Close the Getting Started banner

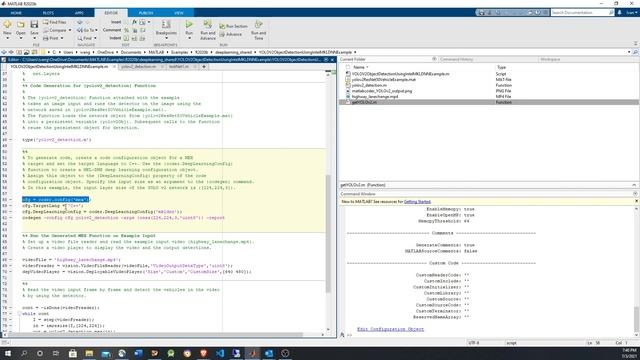point(636,201)
